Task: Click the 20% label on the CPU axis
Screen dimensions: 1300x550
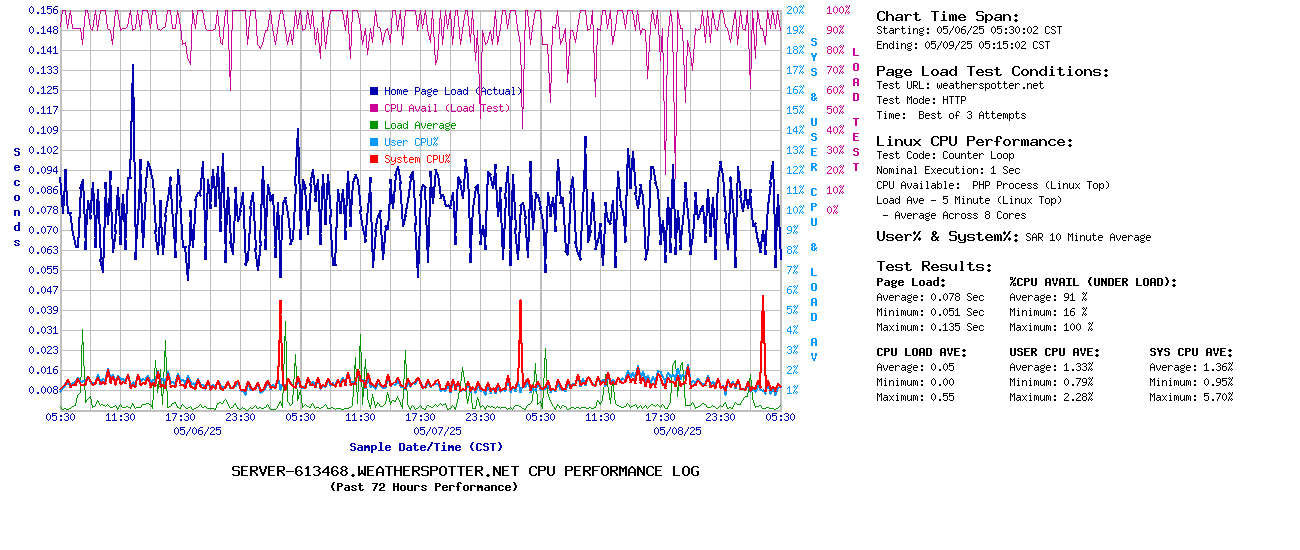Action: (x=795, y=10)
